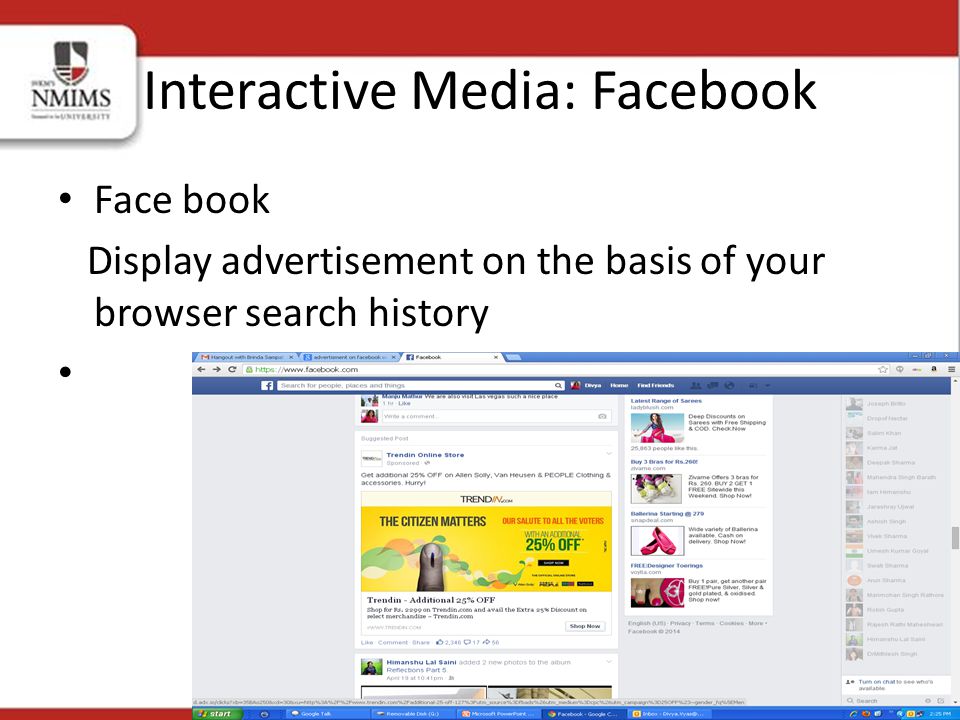Open Trendin Online Store link
Viewport: 960px width, 720px height.
tap(425, 455)
